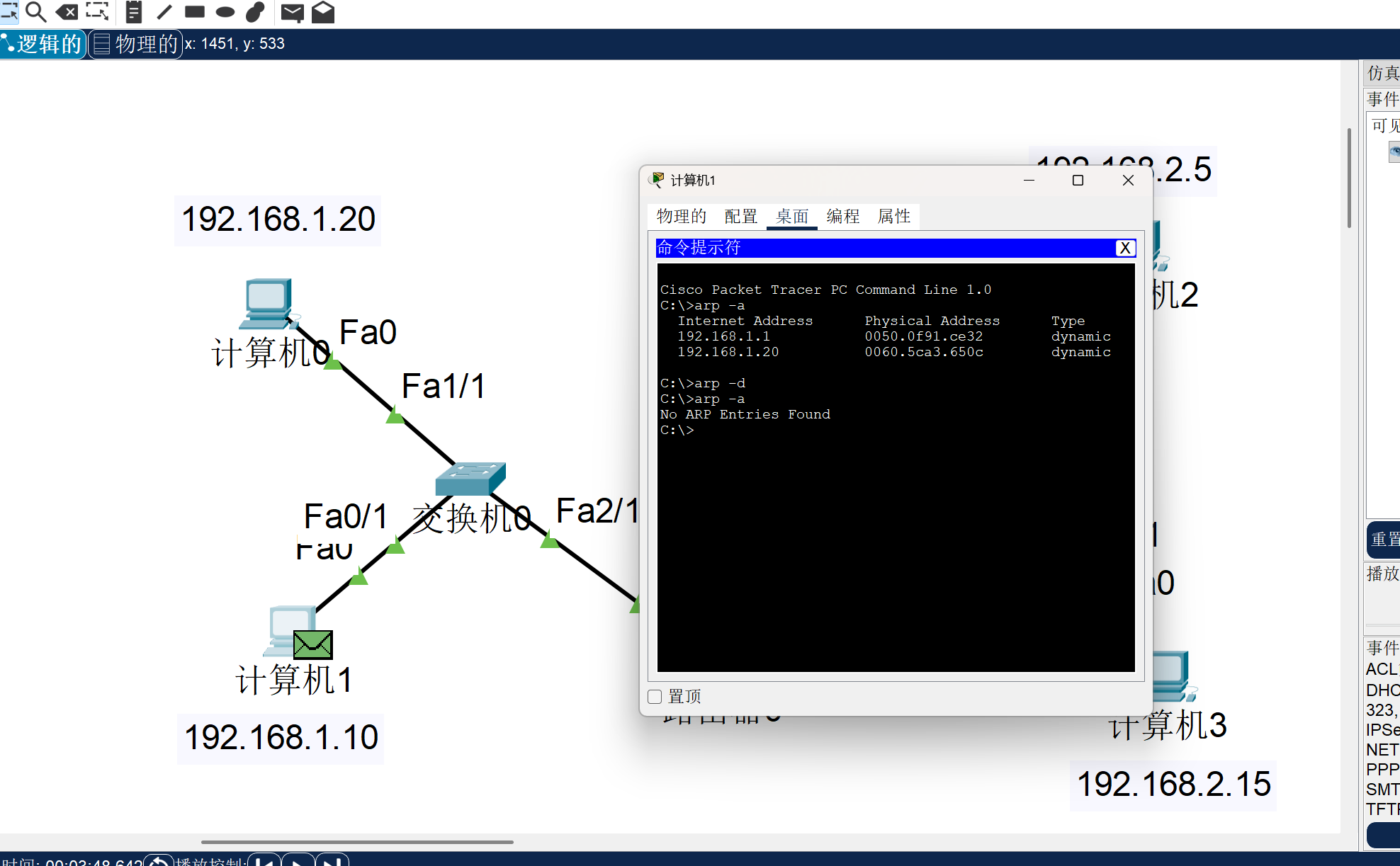
Task: Click inside the command prompt terminal
Action: (896, 538)
